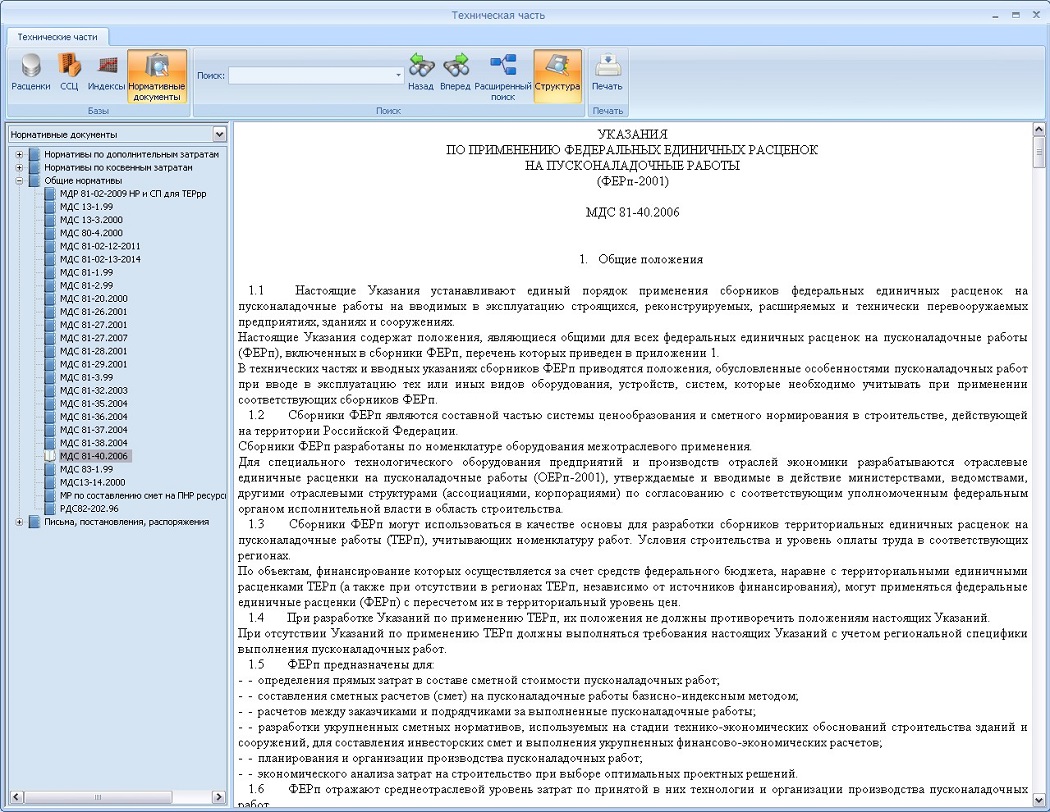Screen dimensions: 1050x812
Task: Expand Нормативы по косвенным затратам node
Action: click(x=19, y=168)
